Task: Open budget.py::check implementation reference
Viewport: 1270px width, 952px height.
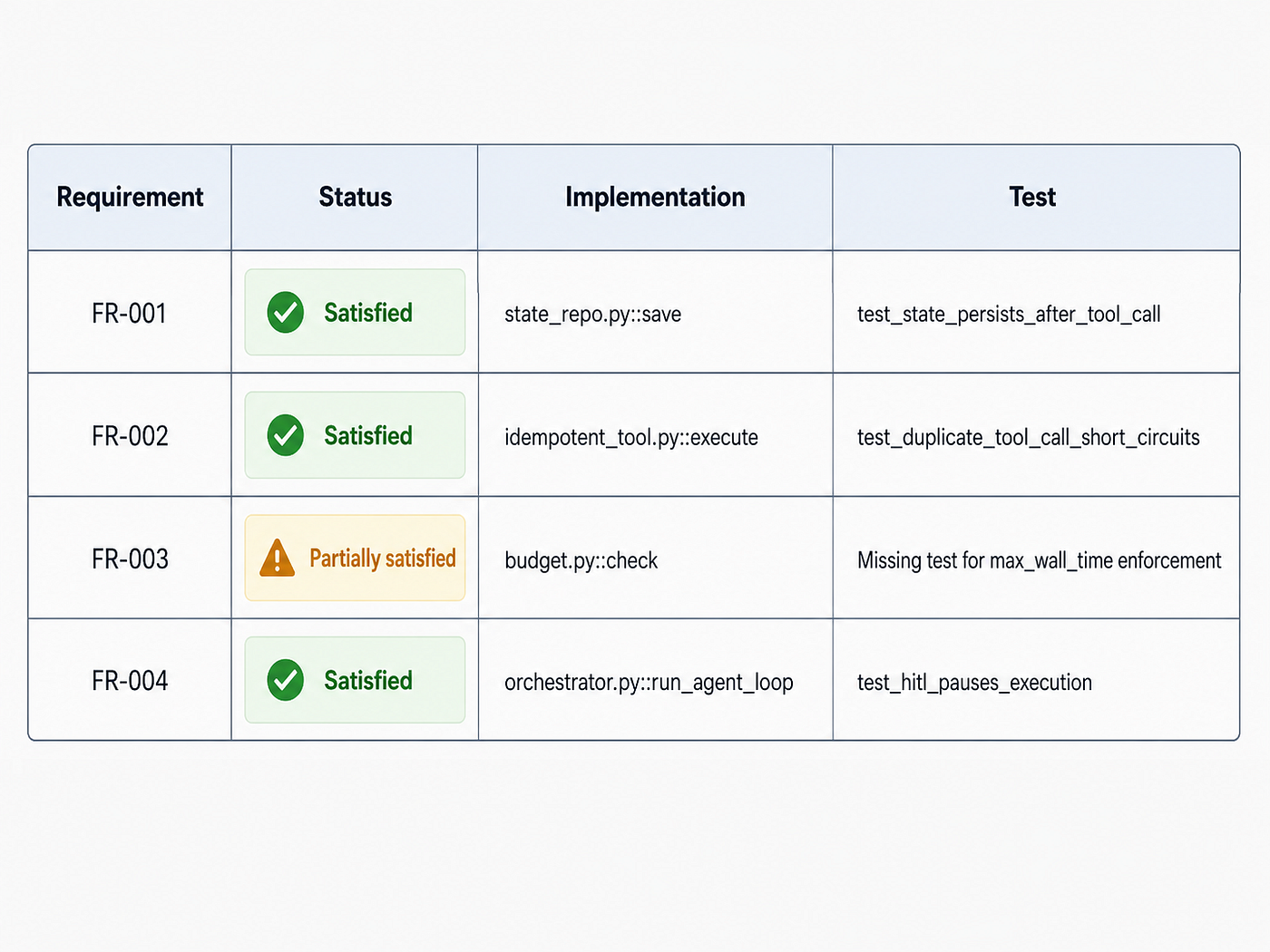Action: click(581, 561)
